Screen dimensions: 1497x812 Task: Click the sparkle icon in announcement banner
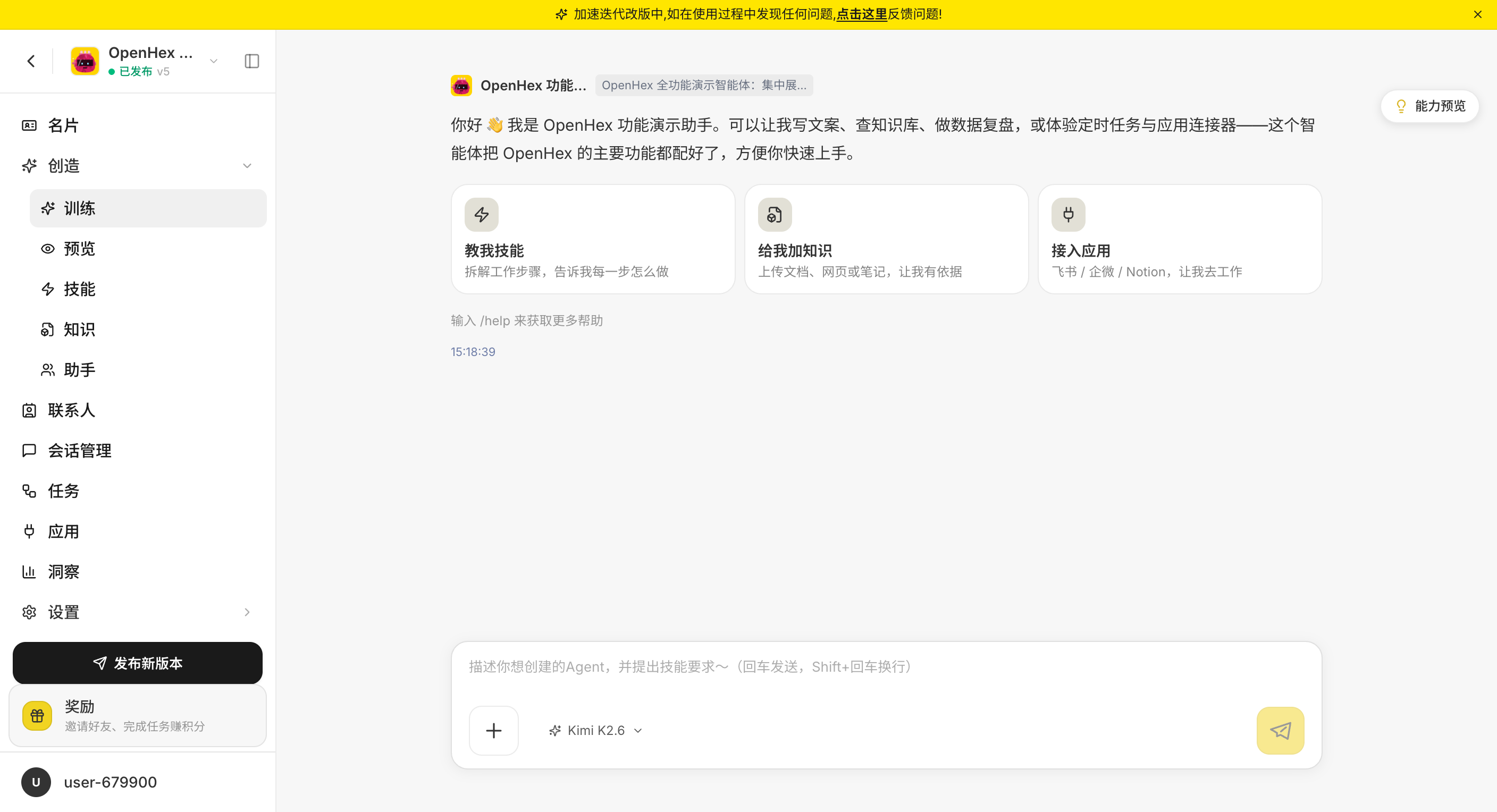561,14
